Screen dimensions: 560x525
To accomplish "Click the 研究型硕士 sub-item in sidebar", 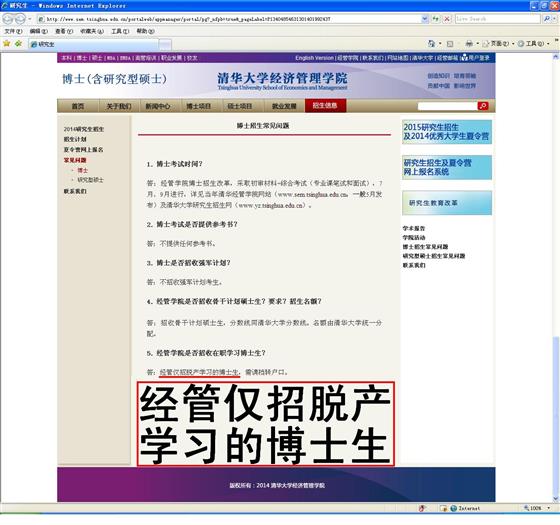I will click(x=90, y=180).
